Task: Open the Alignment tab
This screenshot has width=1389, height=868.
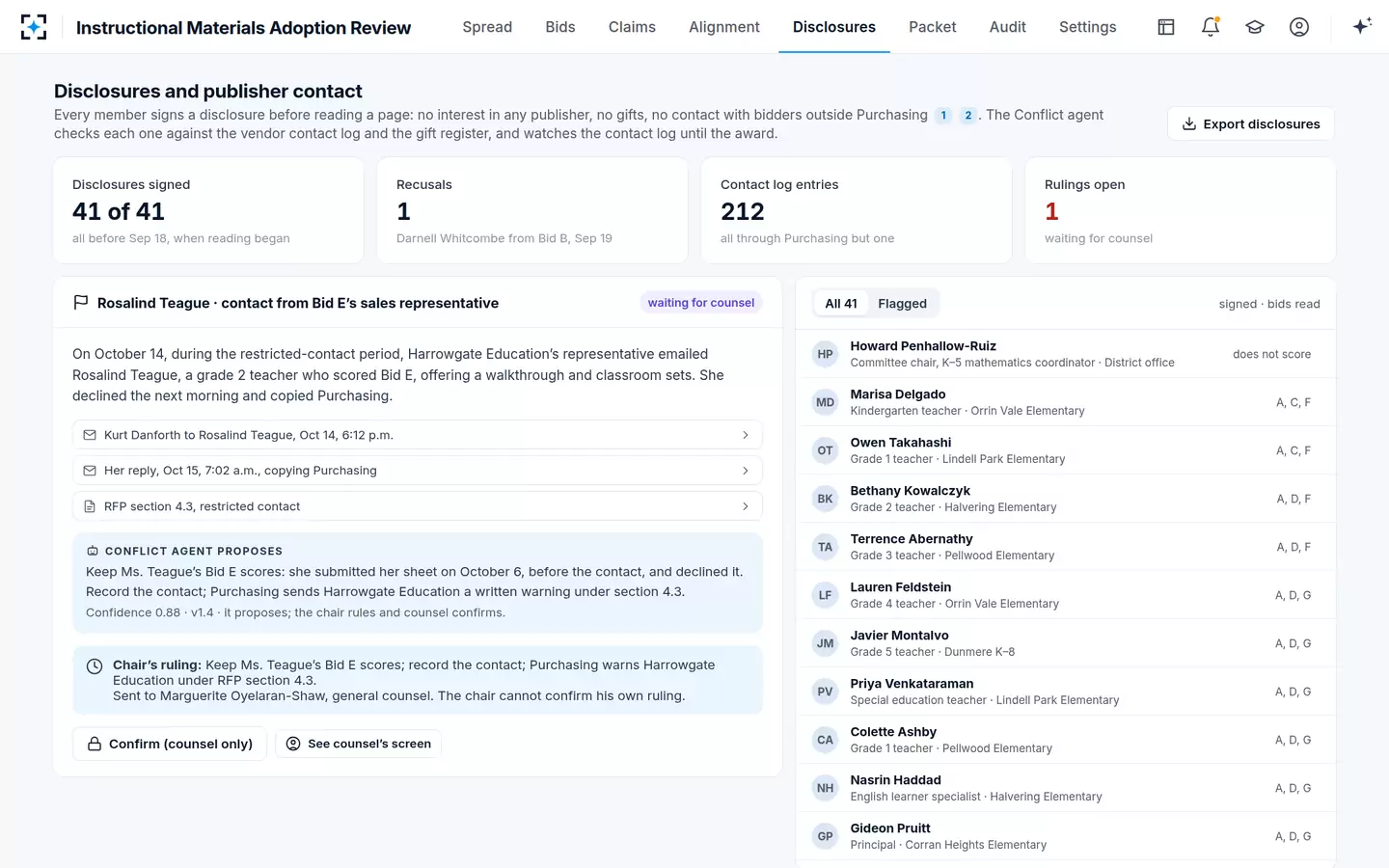Action: (724, 27)
